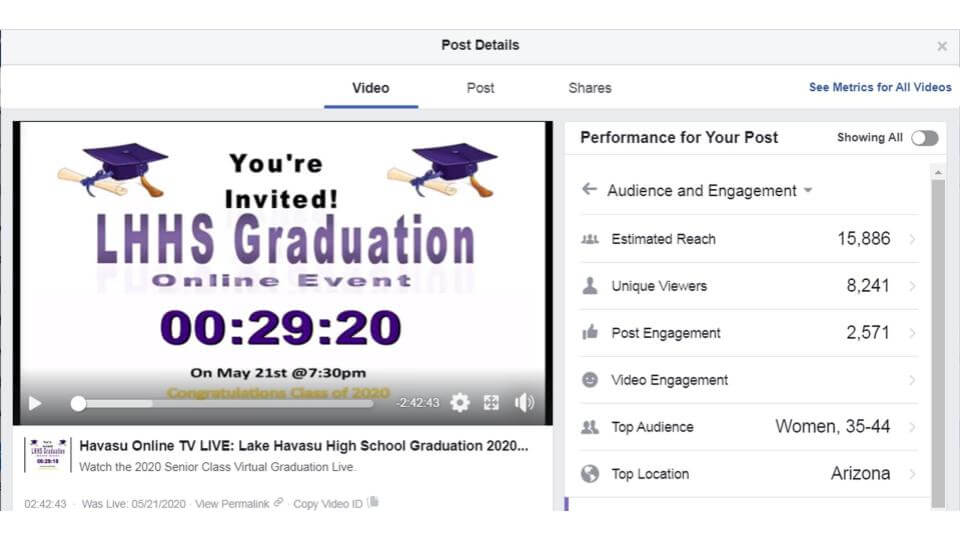Expand Estimated Reach details chevron
The height and width of the screenshot is (540, 960).
[x=912, y=239]
